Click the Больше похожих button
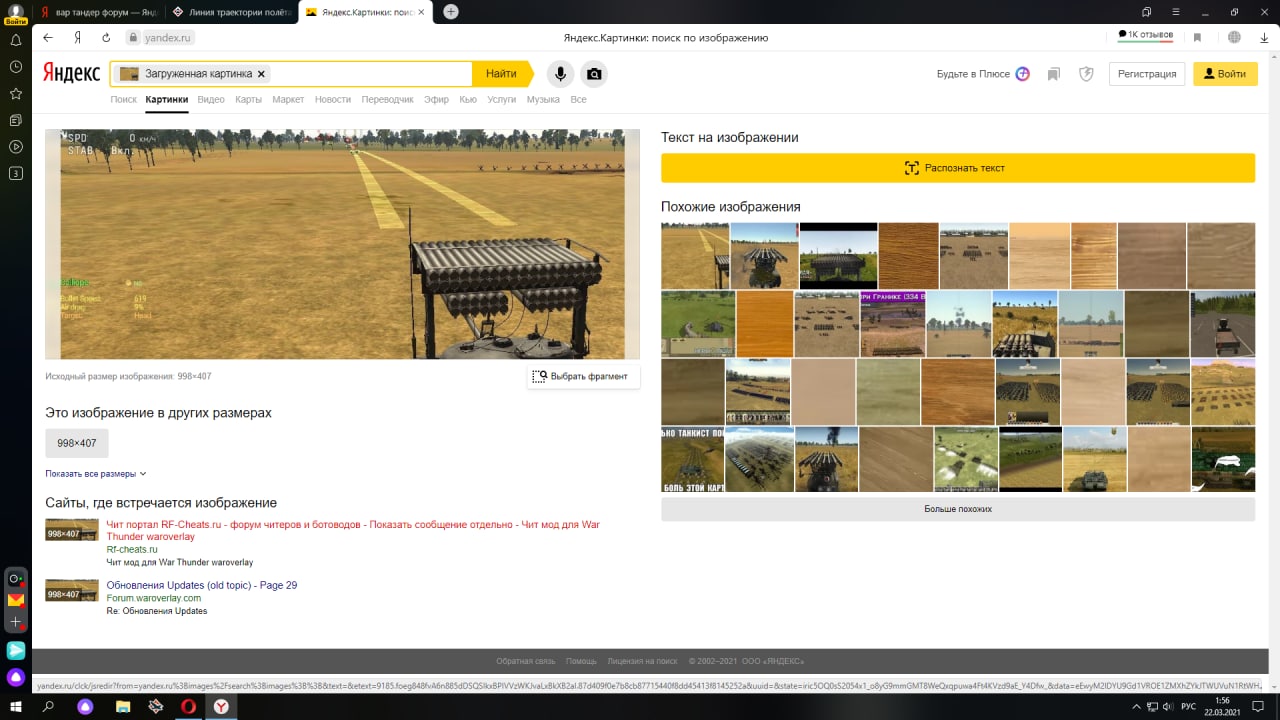 [x=958, y=509]
